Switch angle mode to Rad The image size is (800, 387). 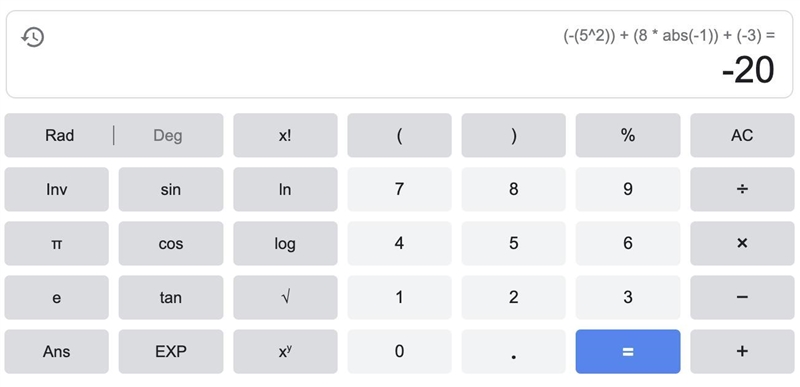point(59,135)
